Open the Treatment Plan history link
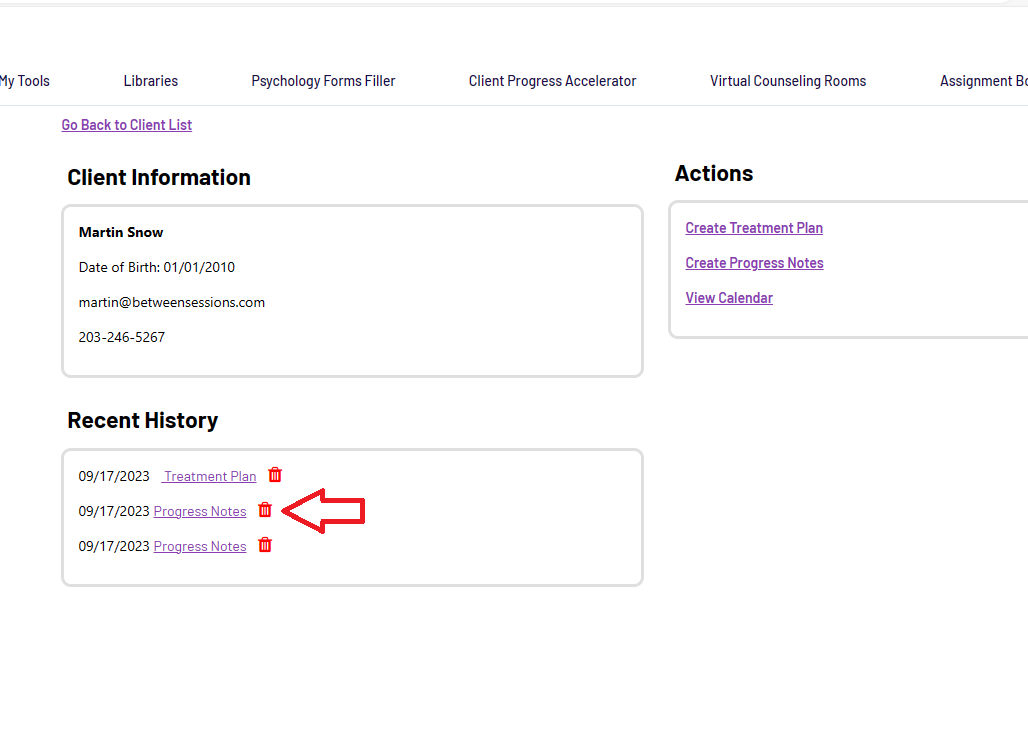Viewport: 1028px width, 748px height. [209, 476]
